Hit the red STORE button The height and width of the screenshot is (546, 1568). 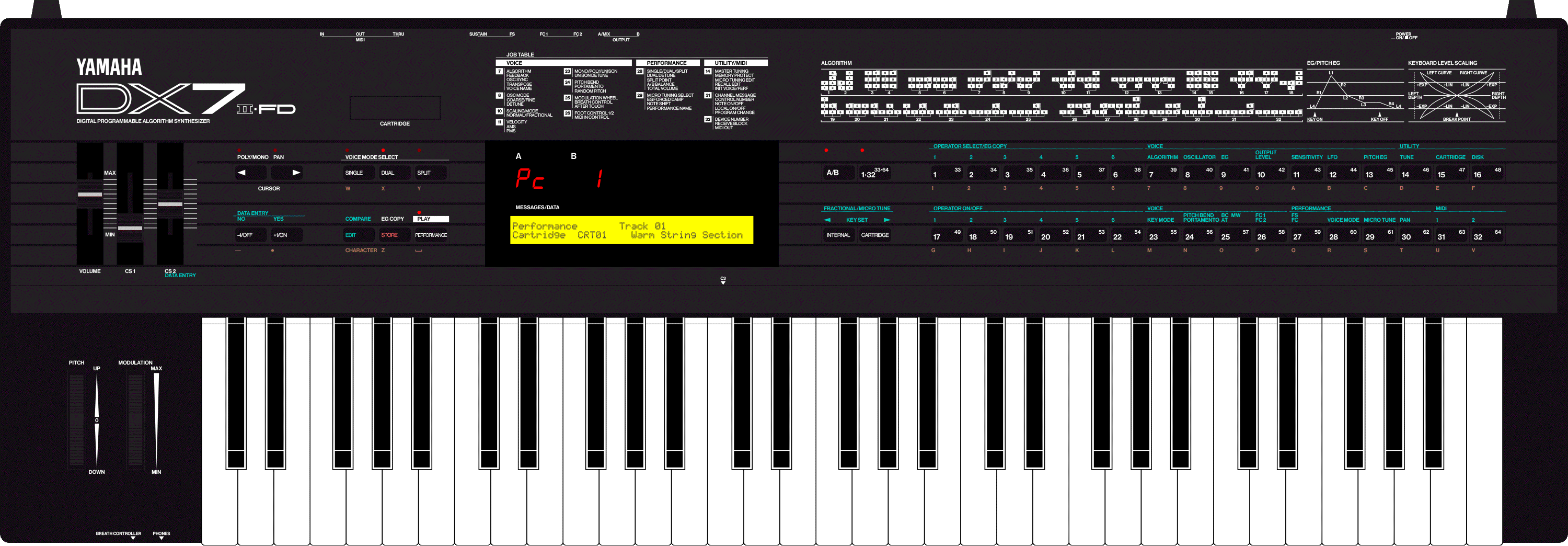(x=395, y=235)
